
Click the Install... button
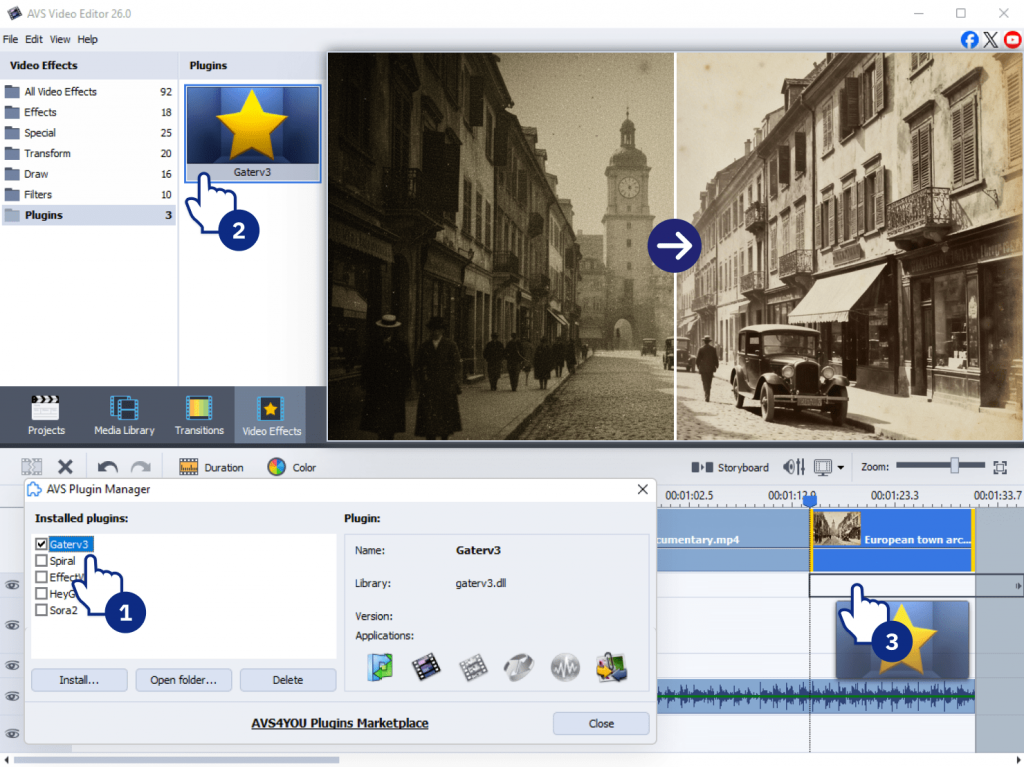(x=79, y=680)
